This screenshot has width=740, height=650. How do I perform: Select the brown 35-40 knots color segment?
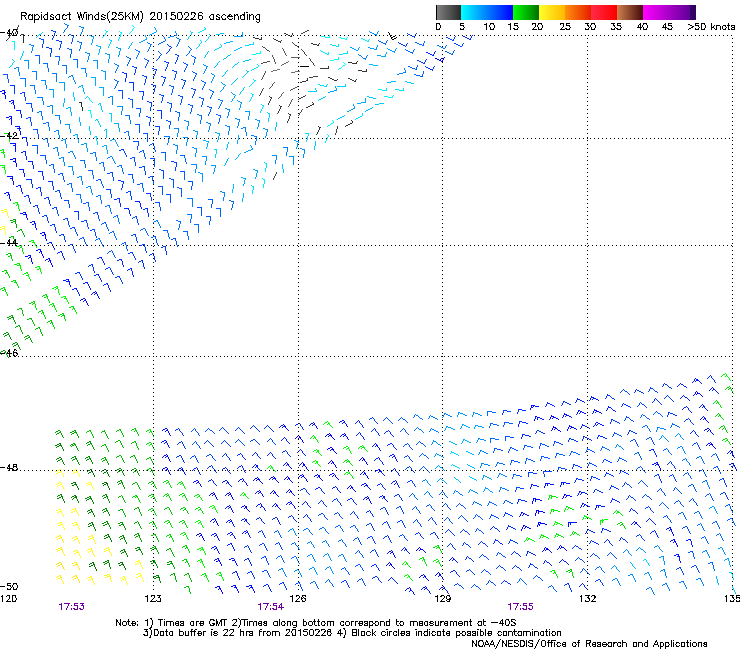630,12
